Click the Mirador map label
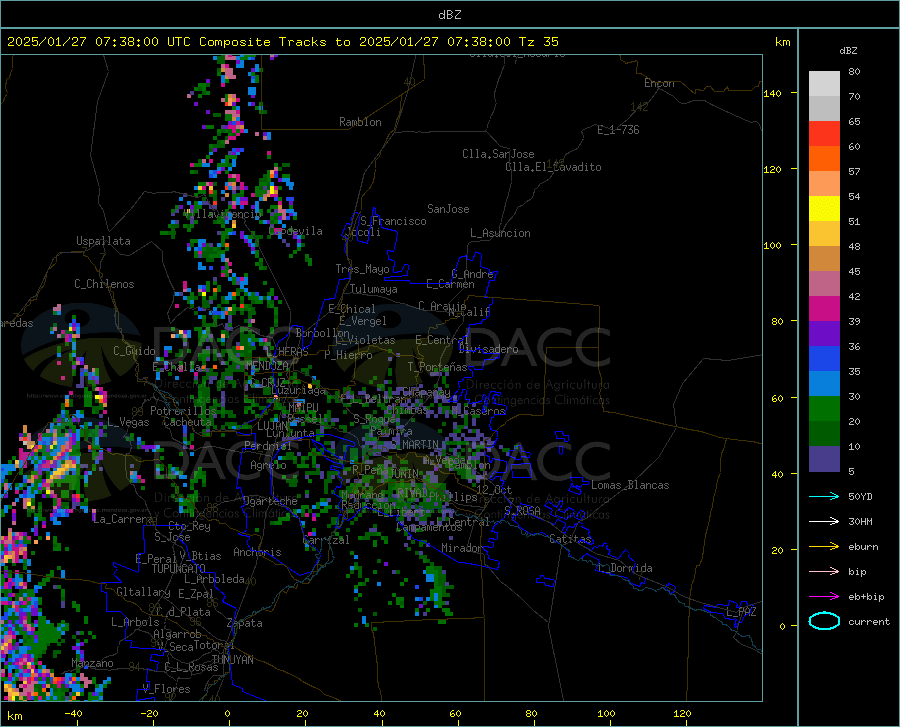 tap(462, 548)
